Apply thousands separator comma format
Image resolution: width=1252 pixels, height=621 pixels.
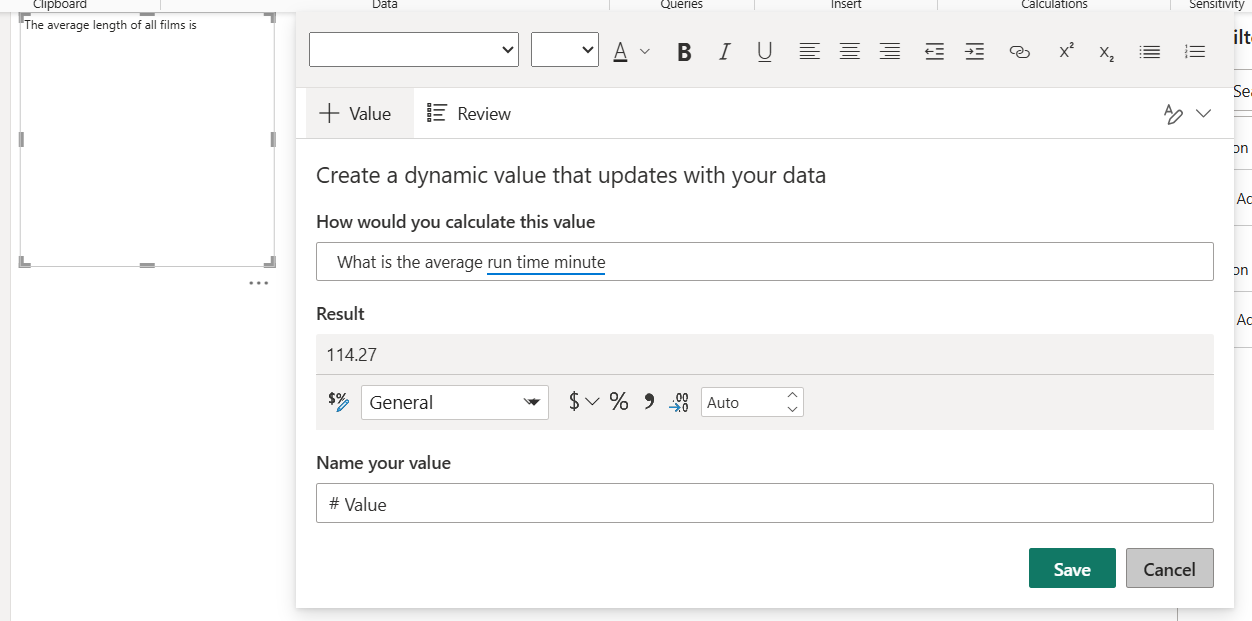point(648,402)
